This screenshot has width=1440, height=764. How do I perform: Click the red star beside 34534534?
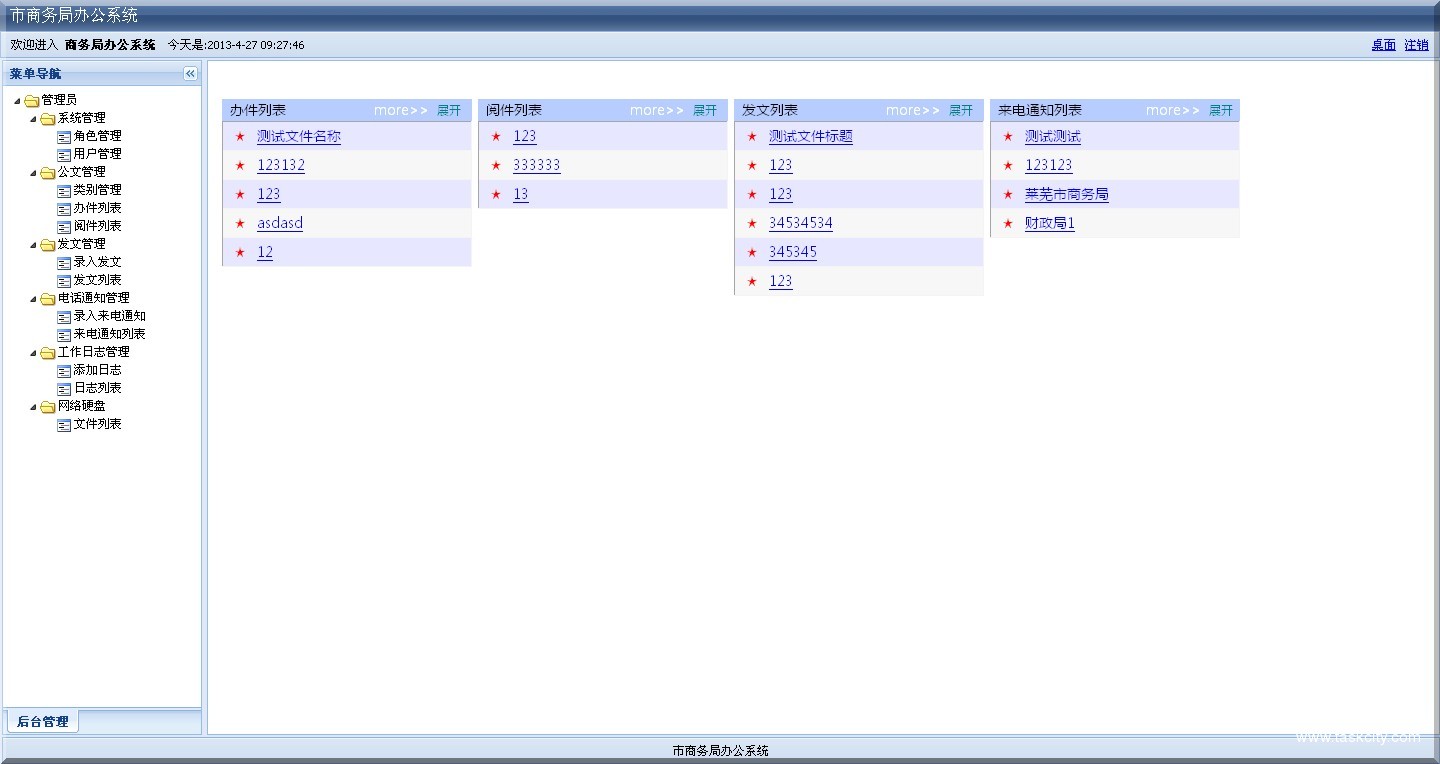tap(752, 223)
